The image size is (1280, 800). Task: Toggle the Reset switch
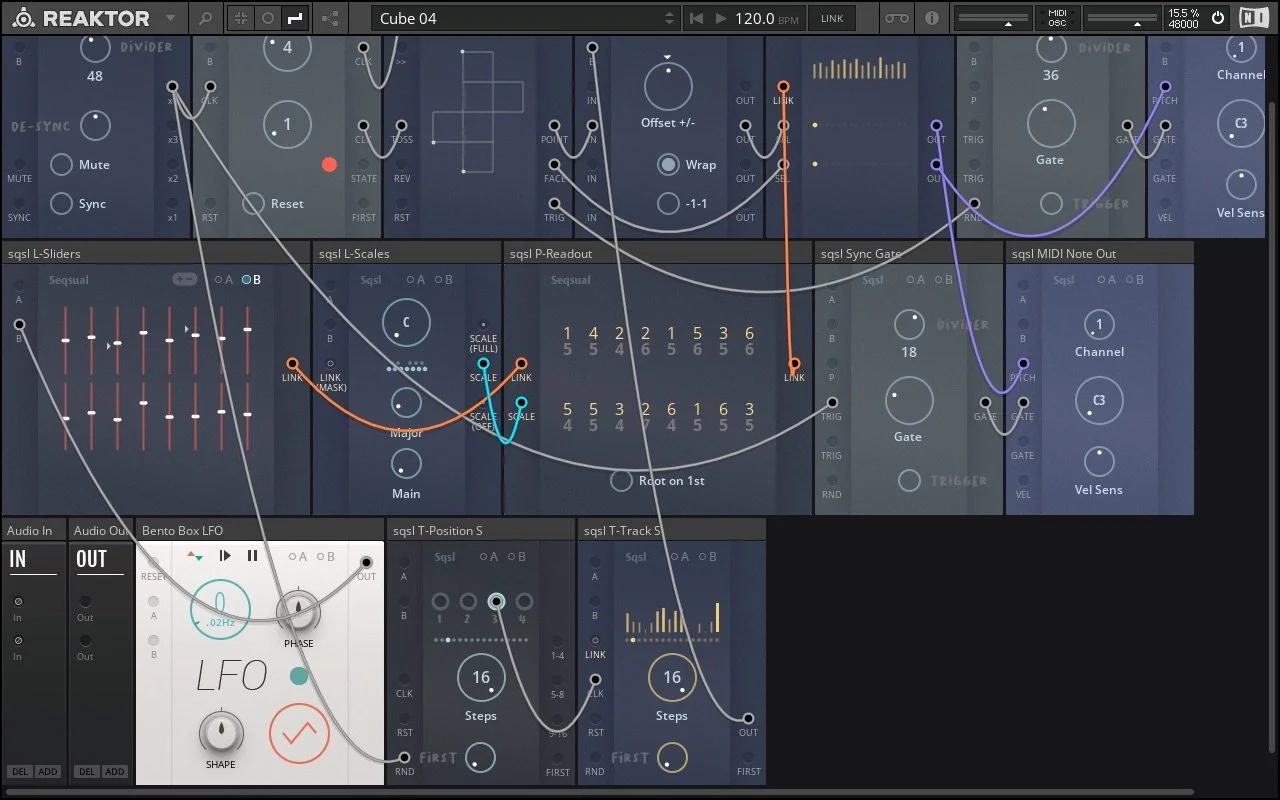[x=254, y=203]
